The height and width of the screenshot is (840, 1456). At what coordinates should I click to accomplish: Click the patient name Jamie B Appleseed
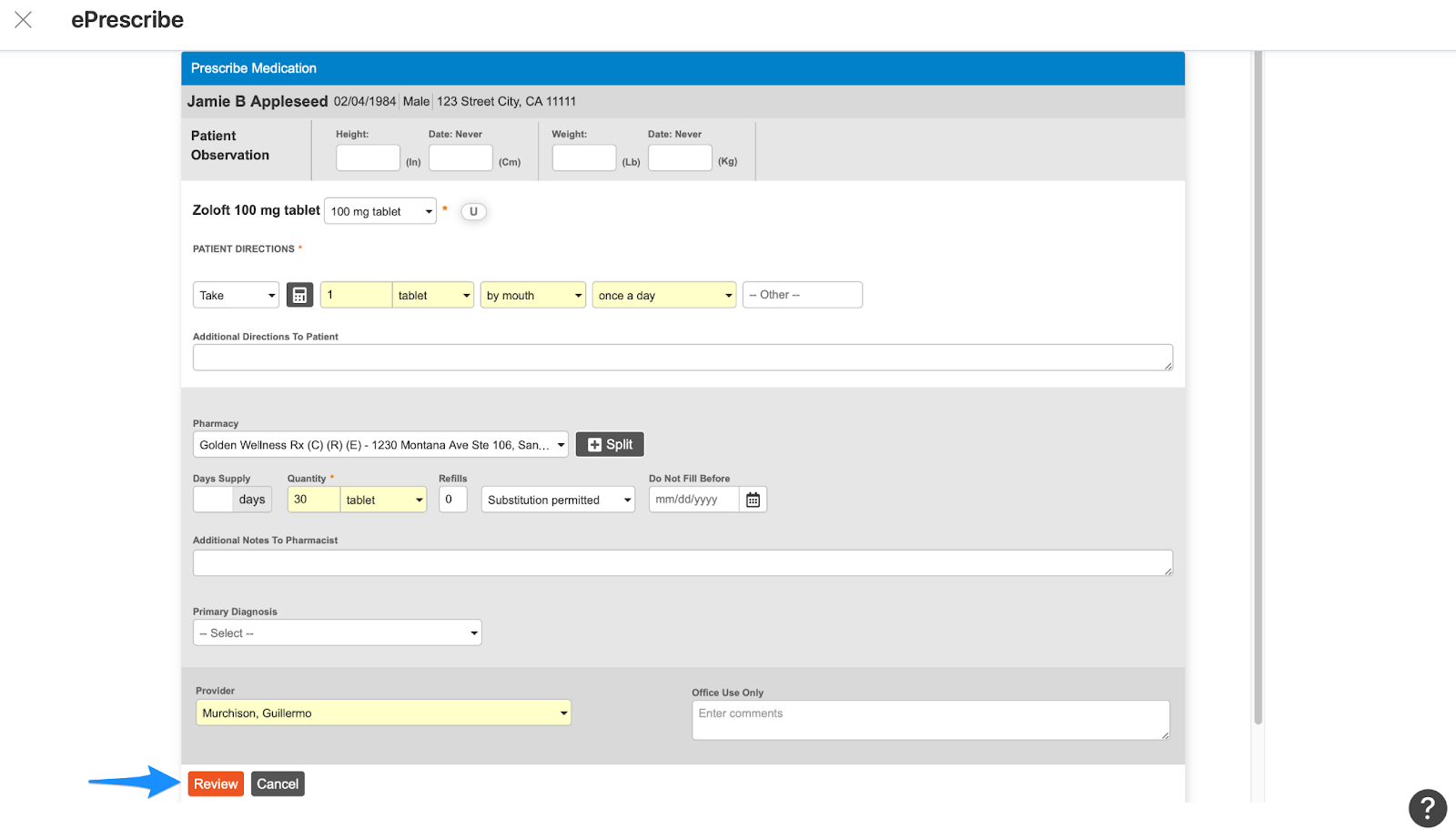tap(258, 101)
